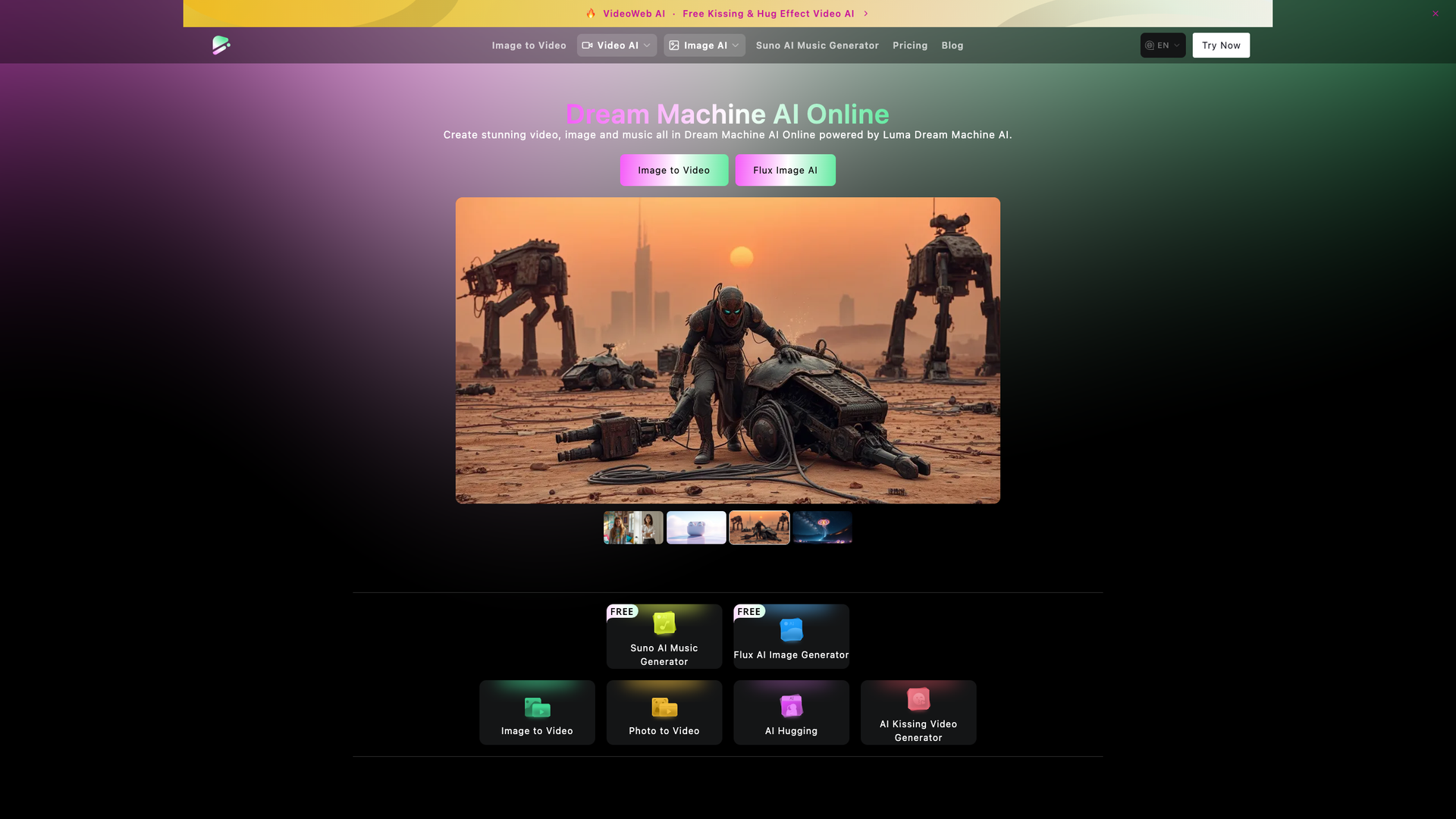Viewport: 1456px width, 819px height.
Task: Click the globe icon in the language selector
Action: pyautogui.click(x=1150, y=45)
